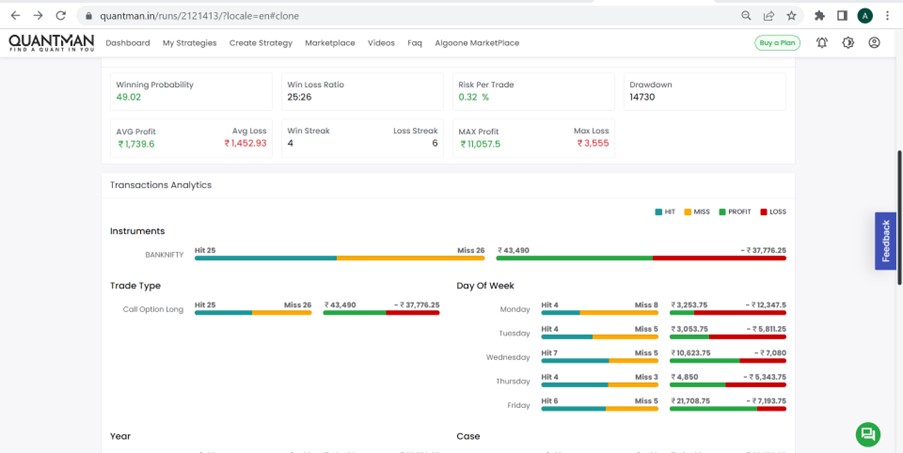Open the green chat support bubble
Viewport: 903px width, 453px height.
pos(867,433)
